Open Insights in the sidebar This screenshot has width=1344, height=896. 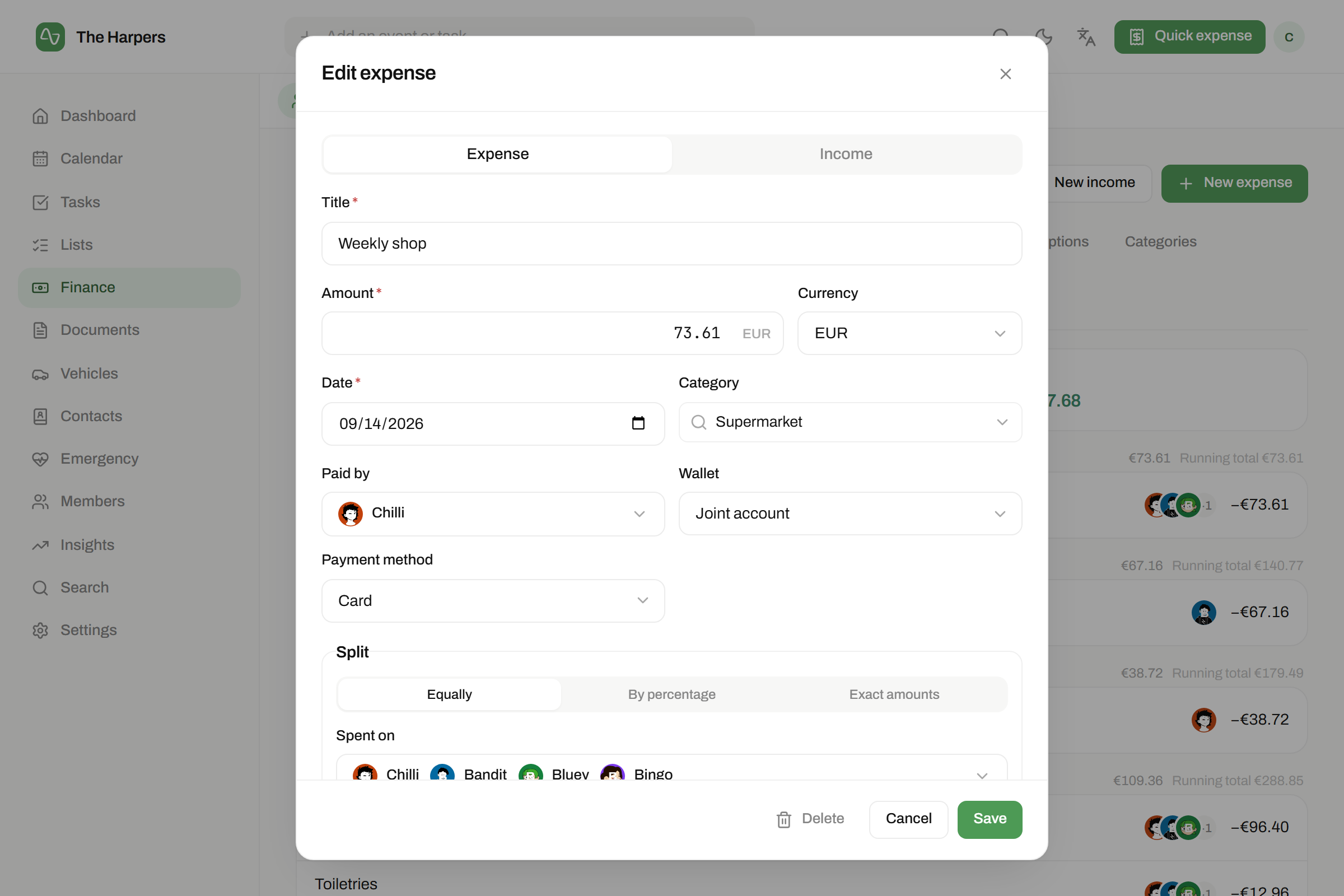coord(129,544)
